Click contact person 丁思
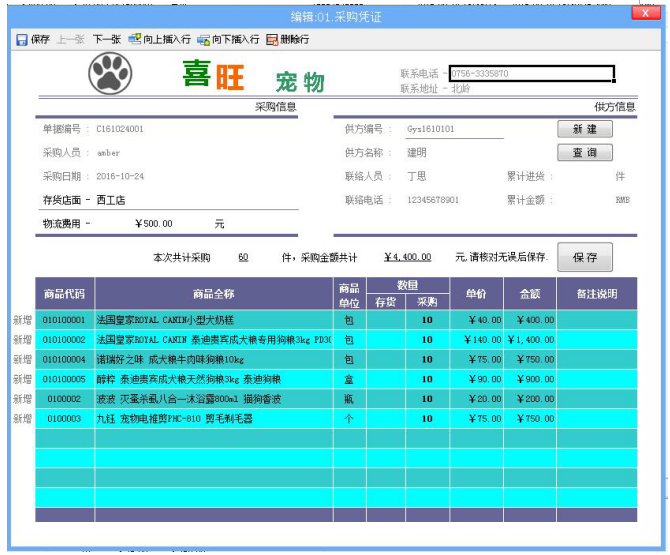The height and width of the screenshot is (555, 670). (417, 176)
